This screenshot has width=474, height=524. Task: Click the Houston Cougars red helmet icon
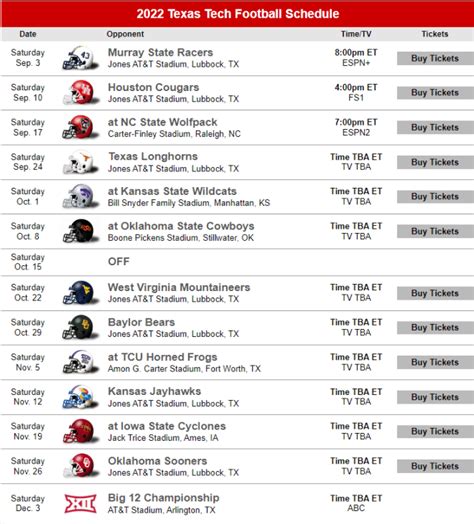pos(81,92)
